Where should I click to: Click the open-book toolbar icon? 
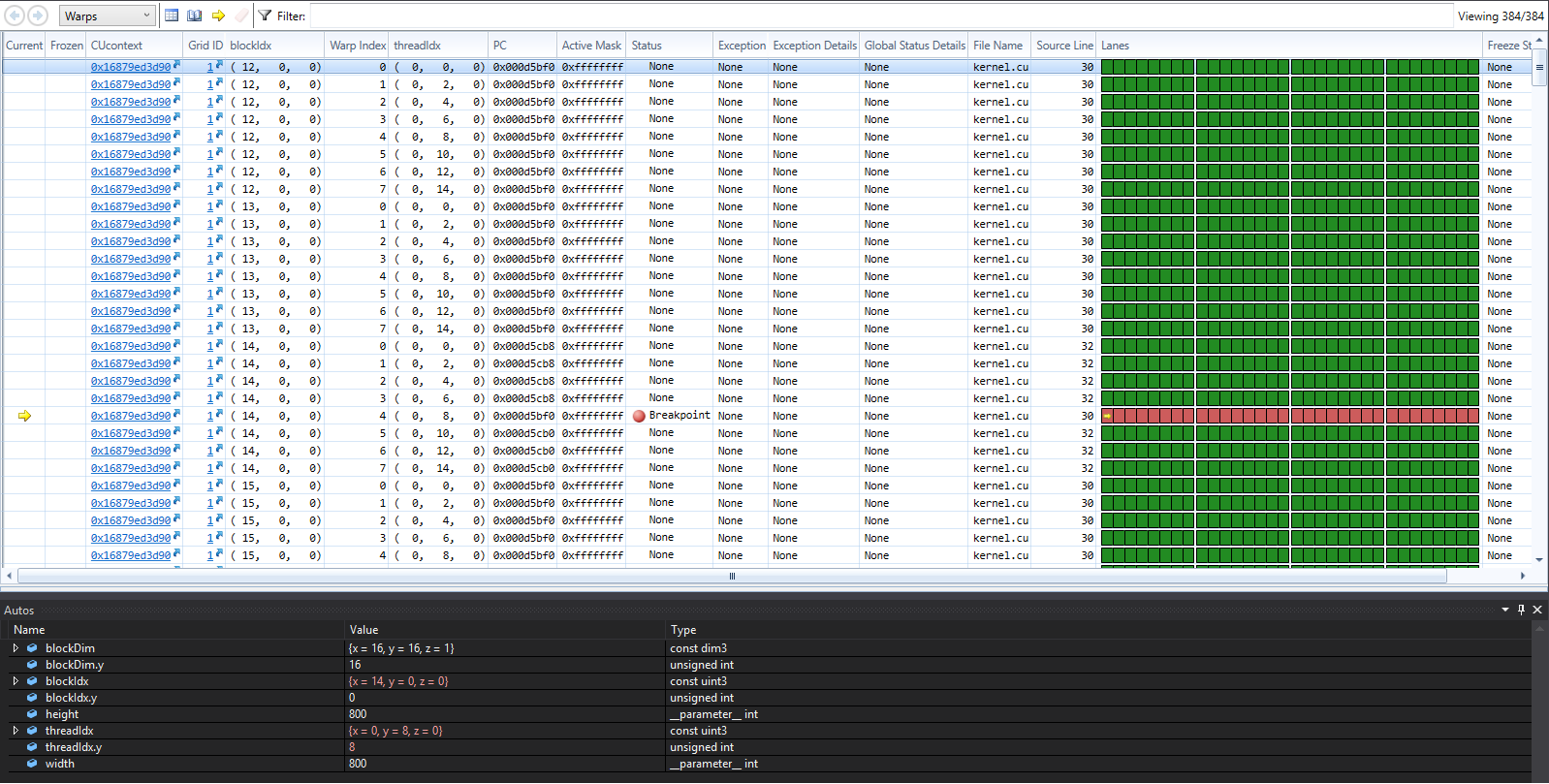coord(195,16)
